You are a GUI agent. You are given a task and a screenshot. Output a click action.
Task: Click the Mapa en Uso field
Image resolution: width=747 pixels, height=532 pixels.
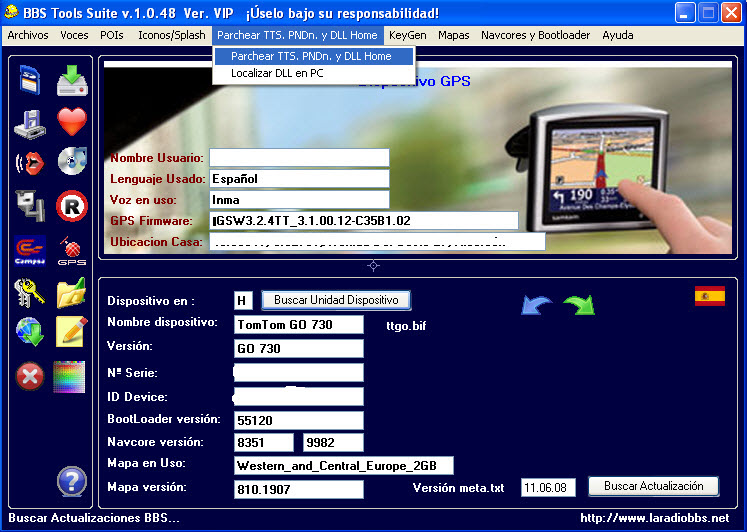(x=343, y=466)
